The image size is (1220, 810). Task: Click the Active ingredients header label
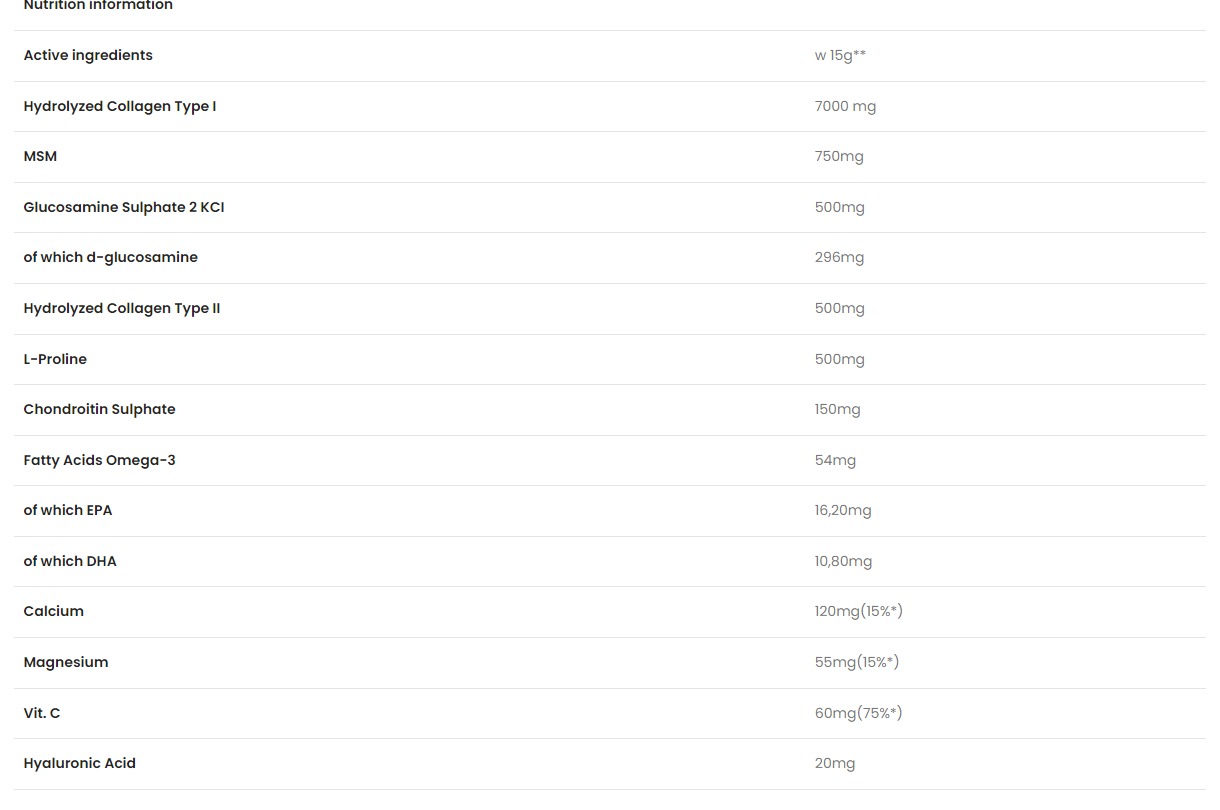88,55
